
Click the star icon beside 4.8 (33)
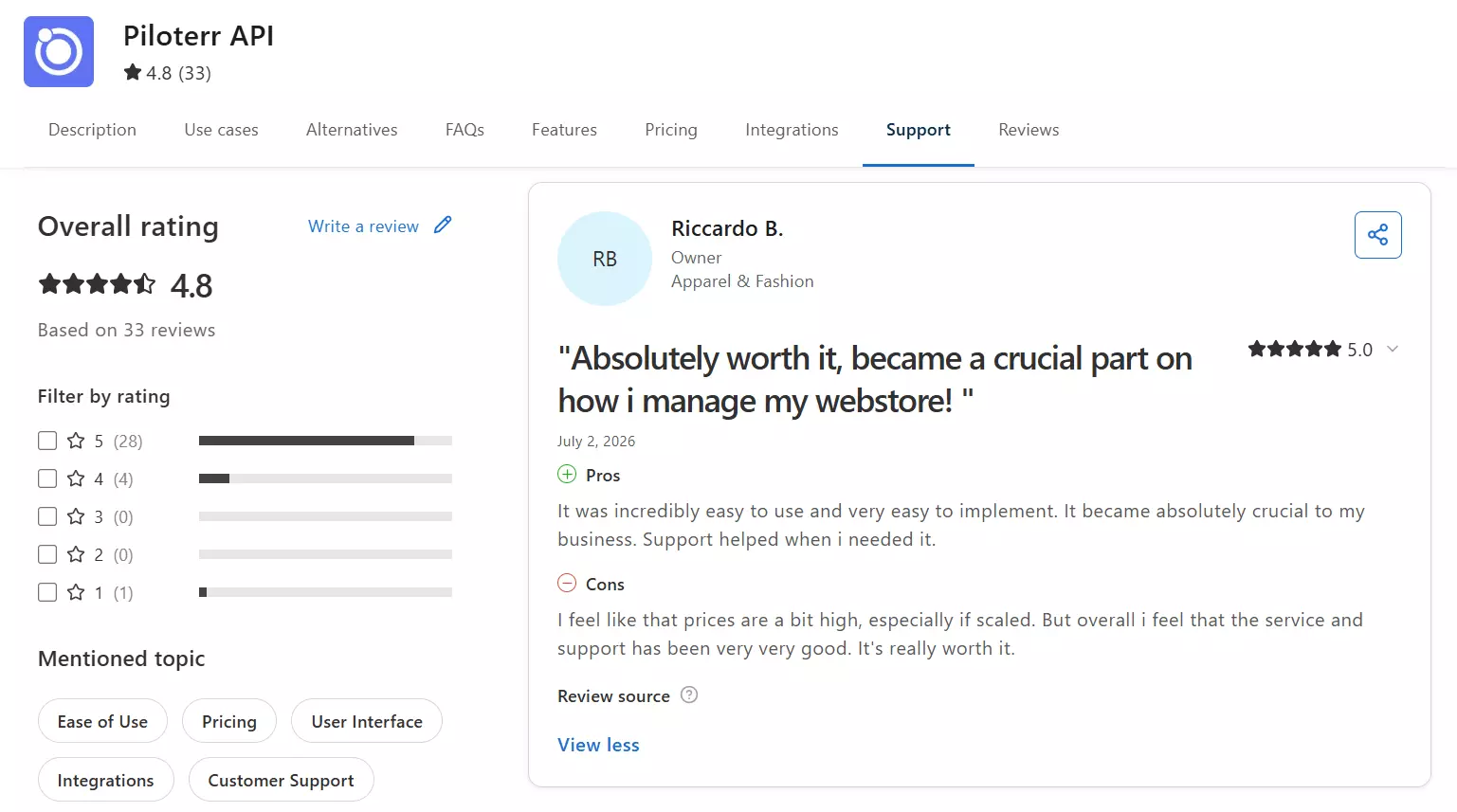133,72
